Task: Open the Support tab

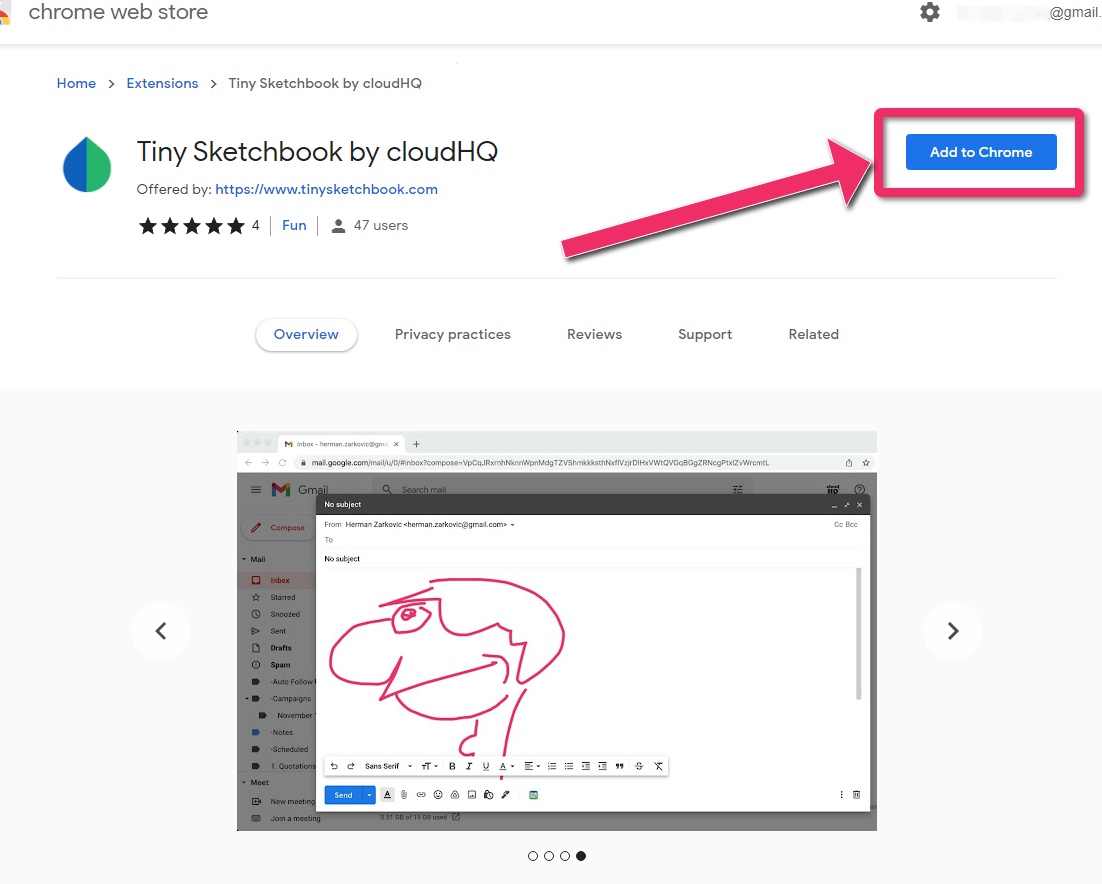Action: (705, 334)
